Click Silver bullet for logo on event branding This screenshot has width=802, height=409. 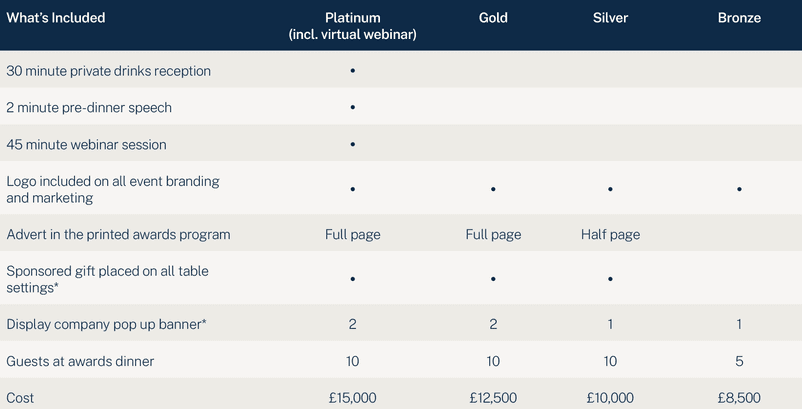(x=610, y=189)
